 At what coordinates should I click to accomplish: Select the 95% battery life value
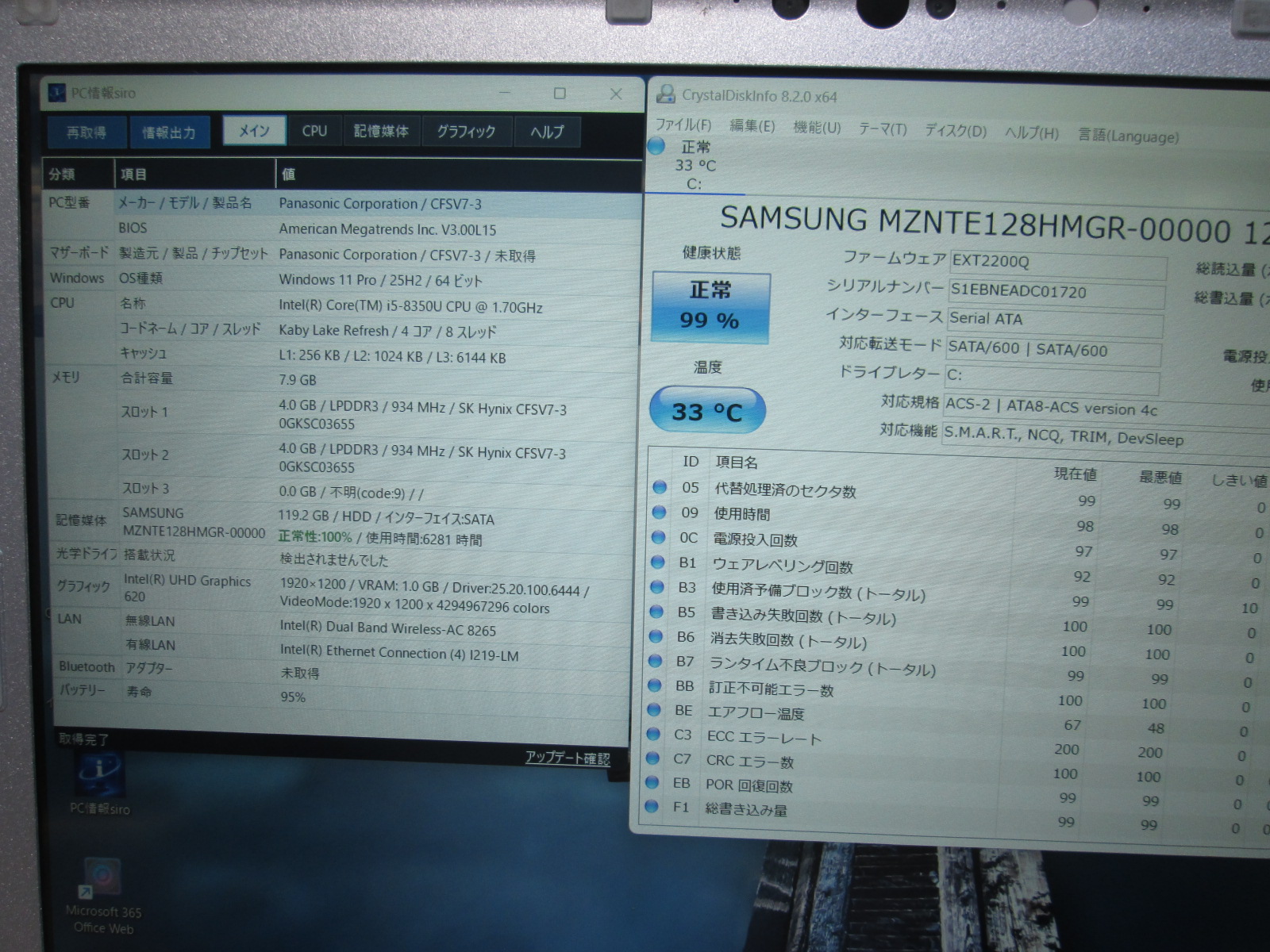pos(293,697)
